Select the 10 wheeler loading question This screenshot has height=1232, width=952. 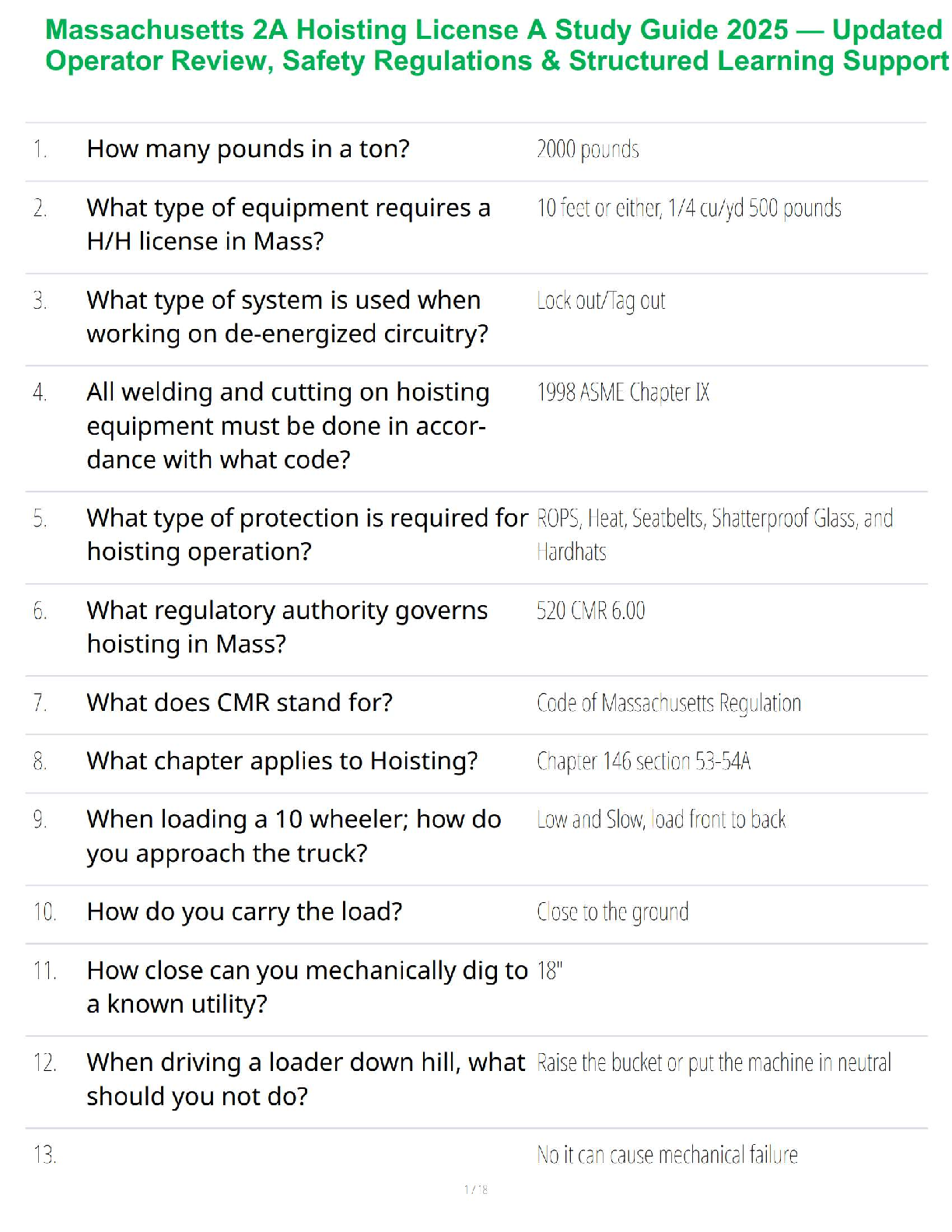point(293,836)
